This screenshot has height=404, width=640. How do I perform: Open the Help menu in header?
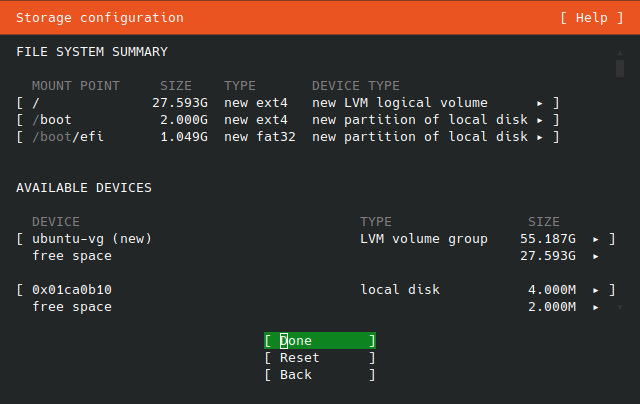(591, 18)
